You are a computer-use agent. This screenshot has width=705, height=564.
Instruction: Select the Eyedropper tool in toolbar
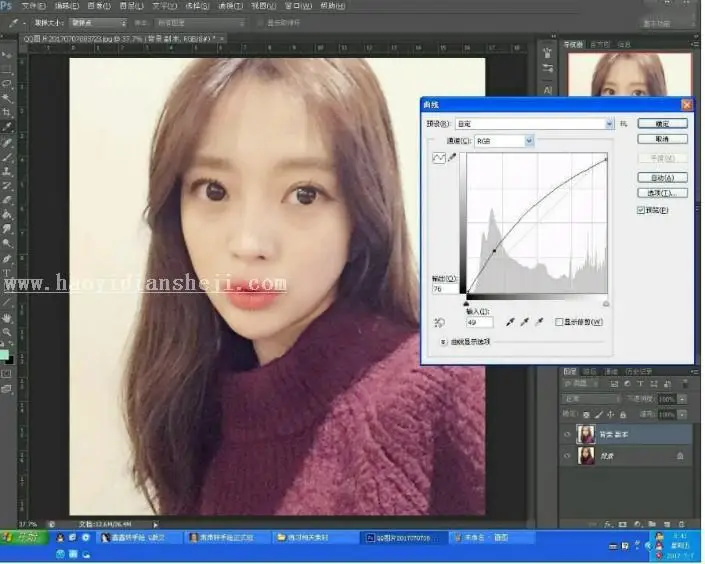pos(7,127)
